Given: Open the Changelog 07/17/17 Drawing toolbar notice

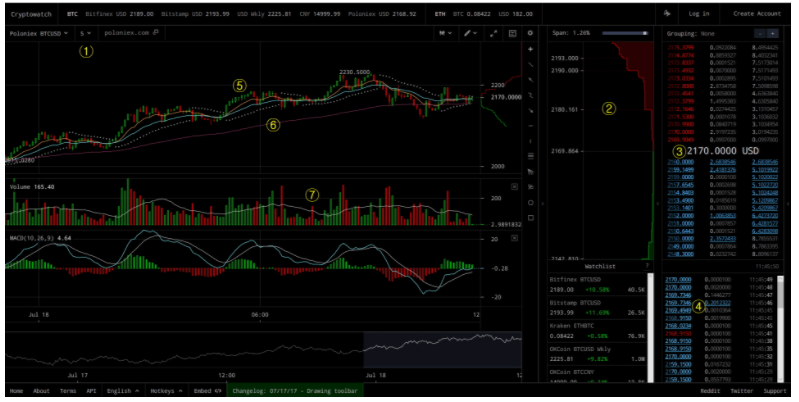Looking at the screenshot, I should (295, 391).
